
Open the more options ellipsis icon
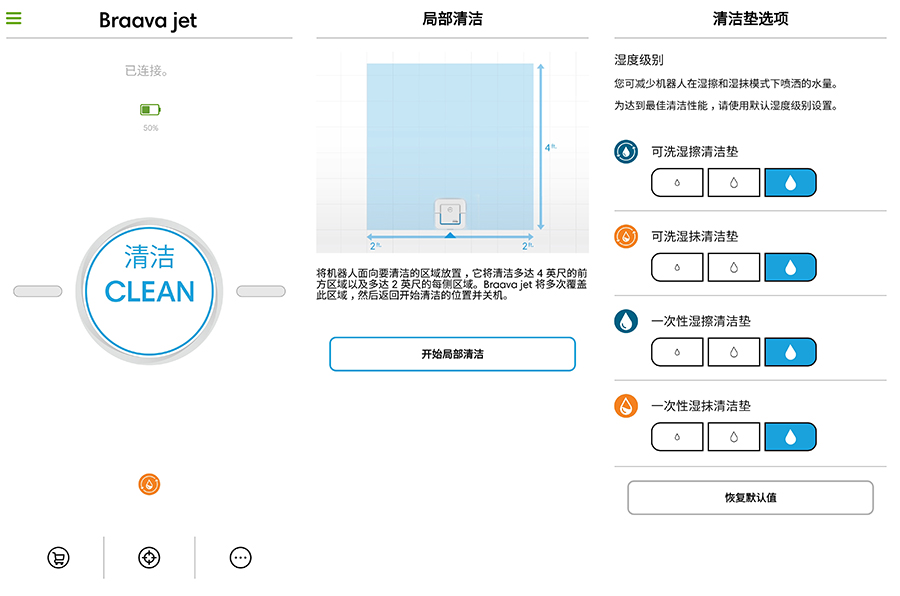[x=240, y=558]
